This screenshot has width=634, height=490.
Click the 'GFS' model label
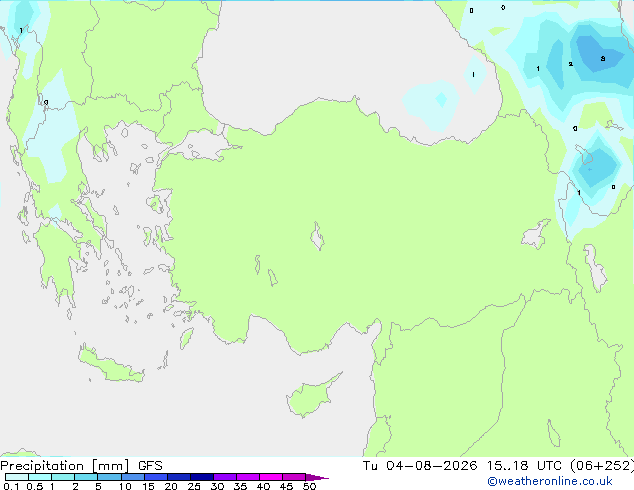[150, 466]
